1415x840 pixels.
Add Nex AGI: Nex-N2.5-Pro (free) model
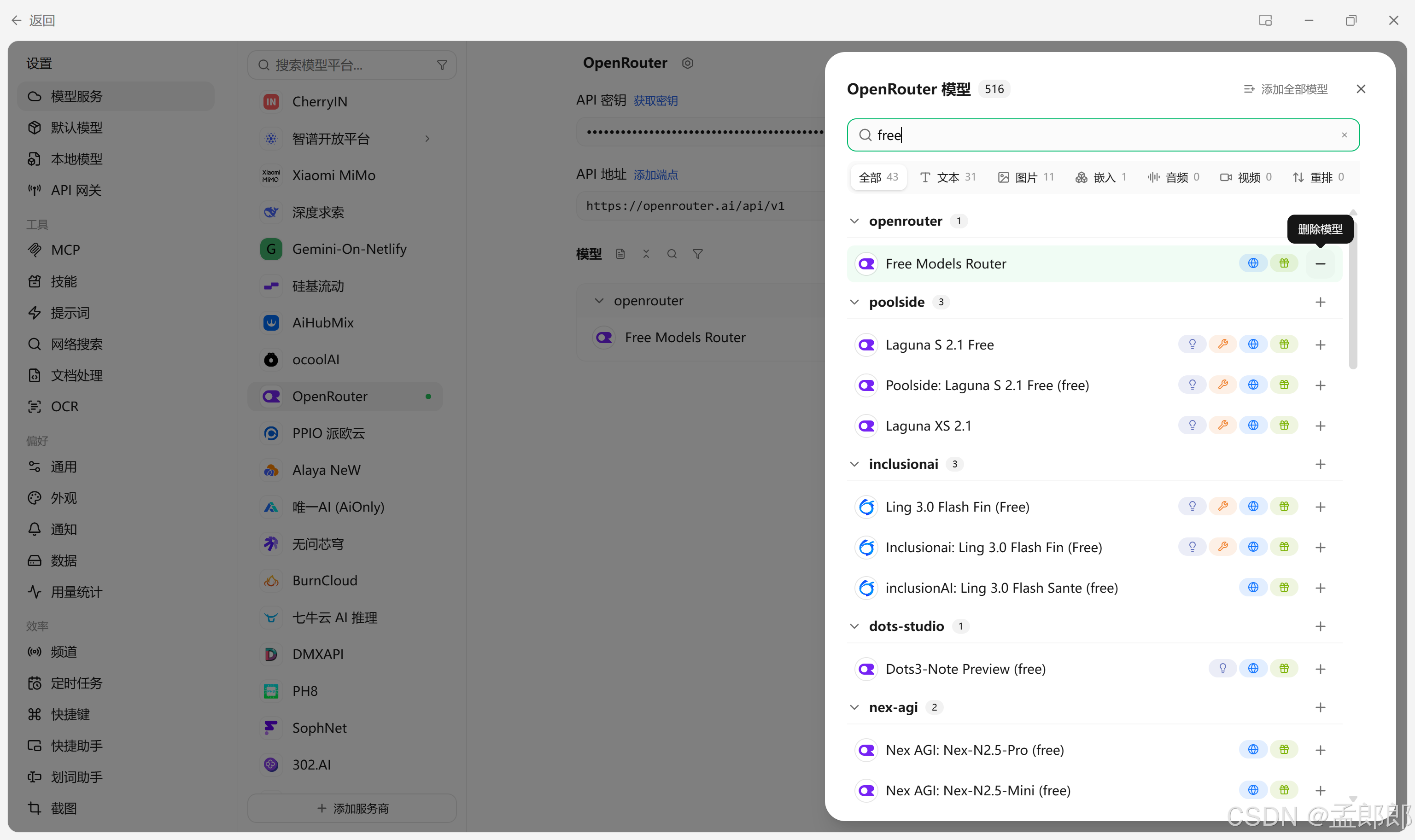click(1320, 750)
